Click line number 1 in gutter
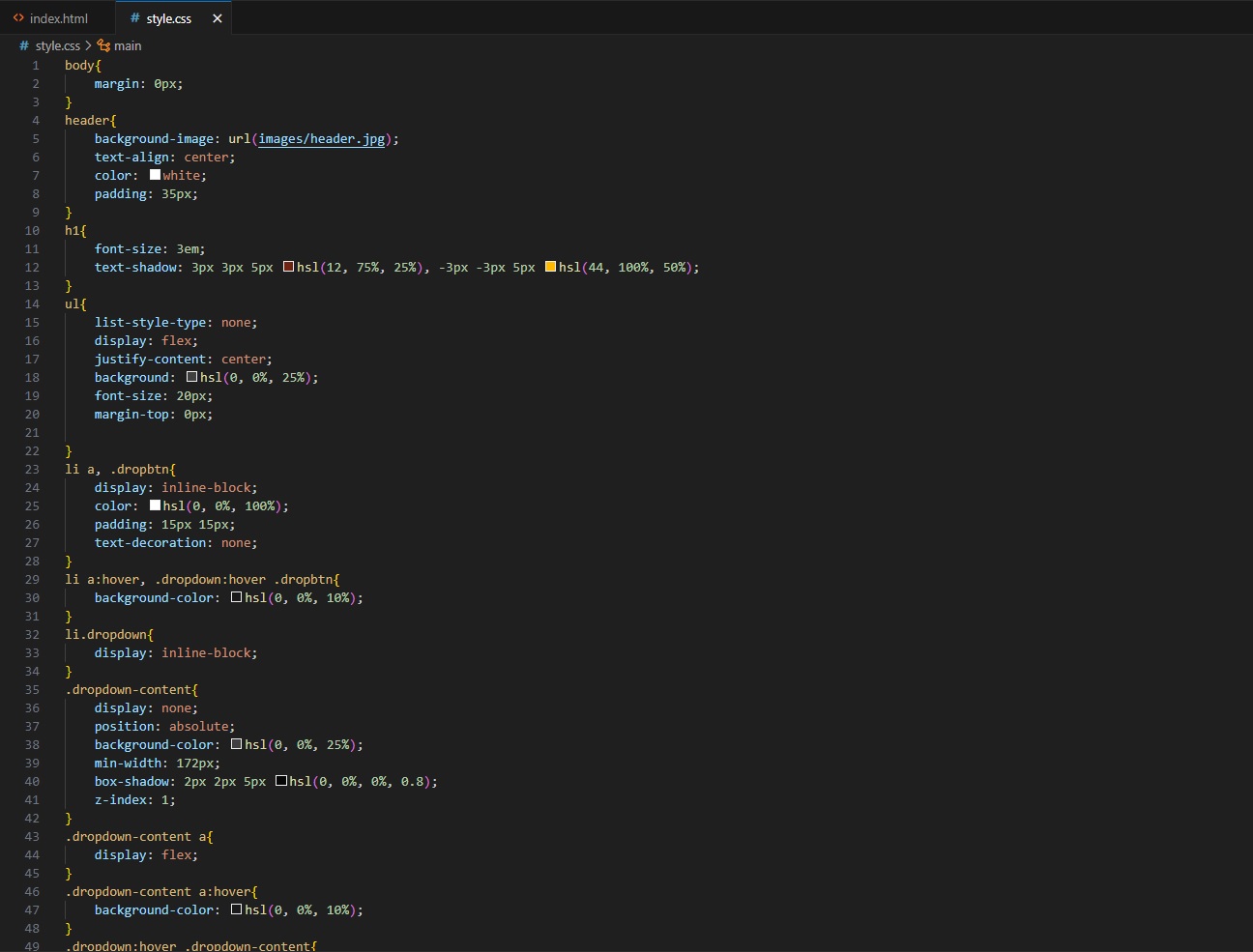 coord(36,65)
